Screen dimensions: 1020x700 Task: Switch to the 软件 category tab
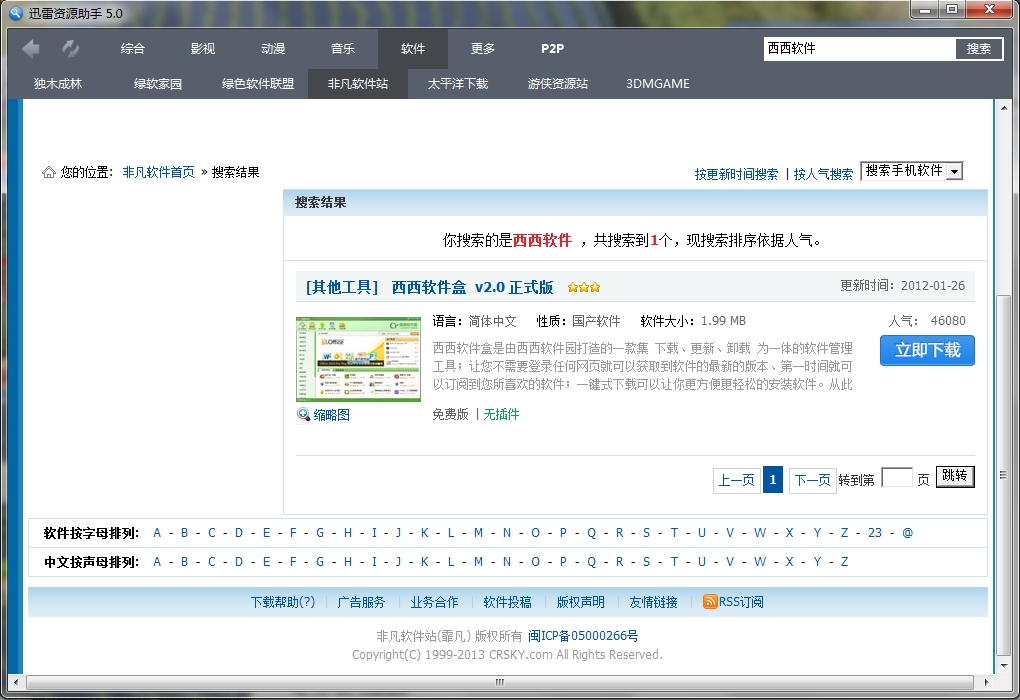point(413,47)
